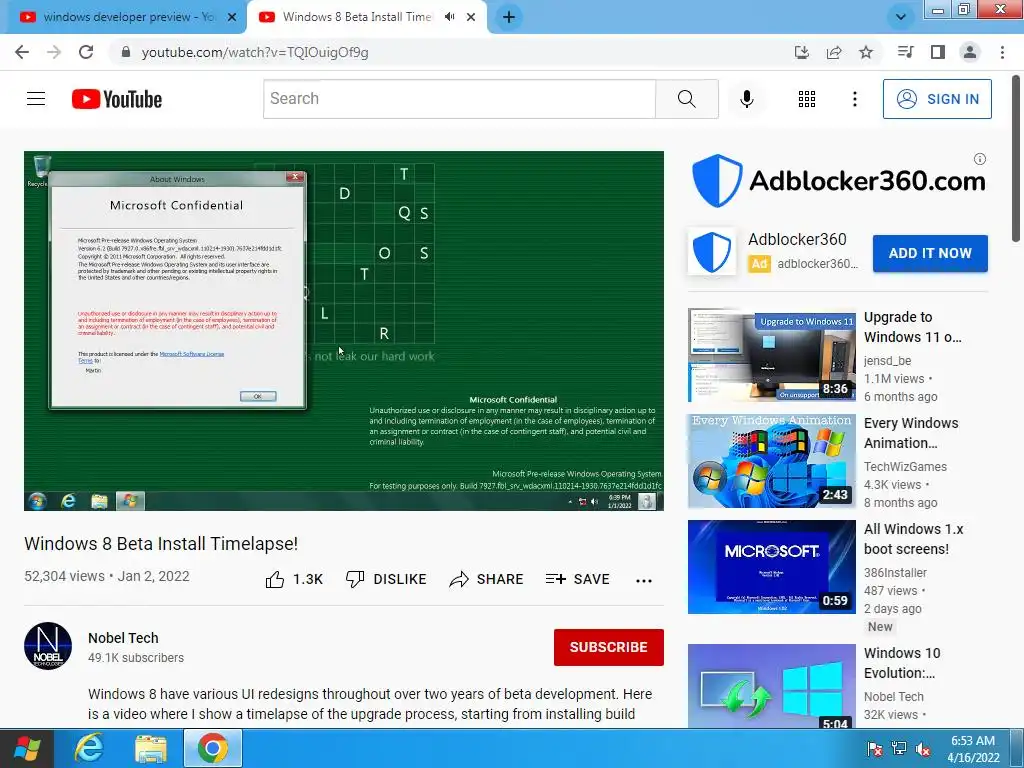Go back to the previous page
Screen dimensions: 1024x768
[22, 52]
